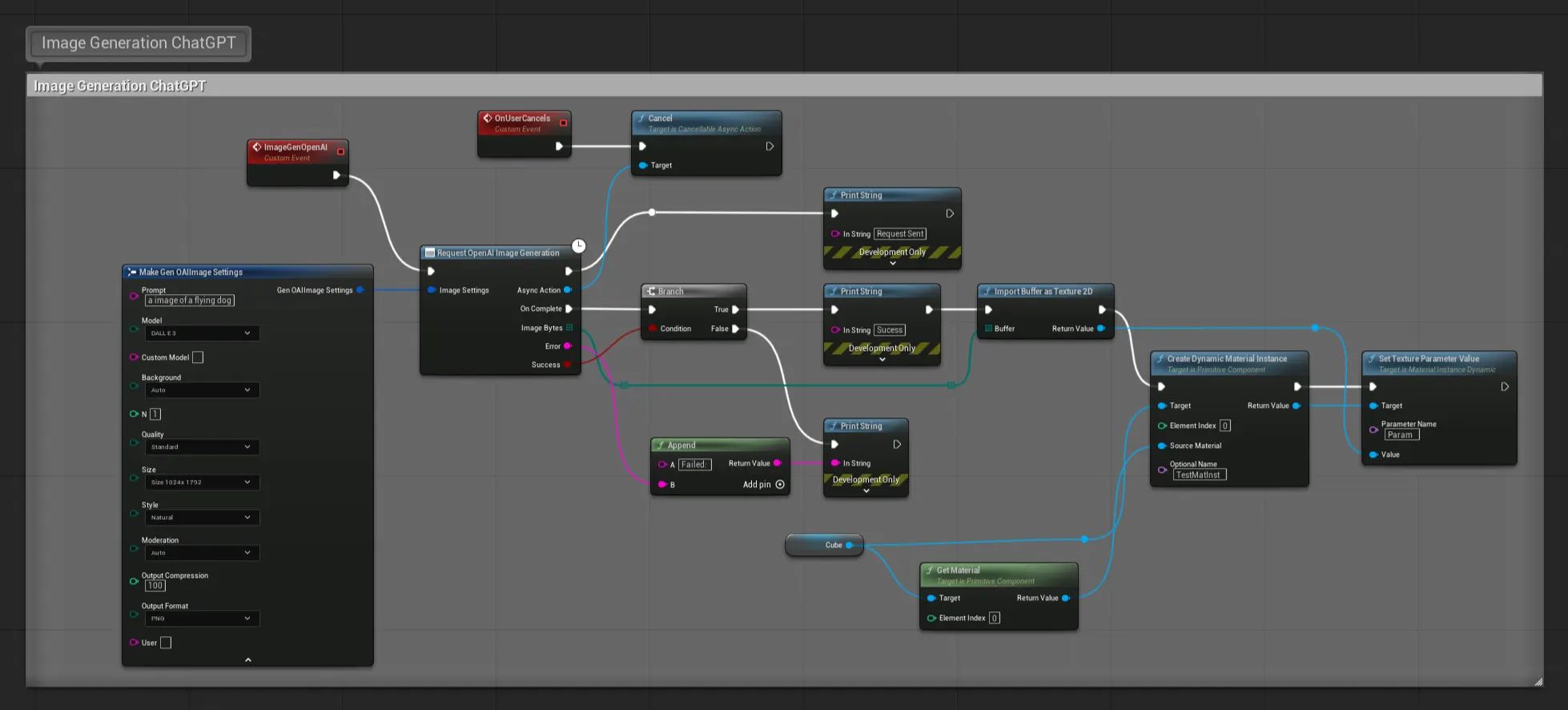Click the Cube variable output pin

[x=850, y=545]
